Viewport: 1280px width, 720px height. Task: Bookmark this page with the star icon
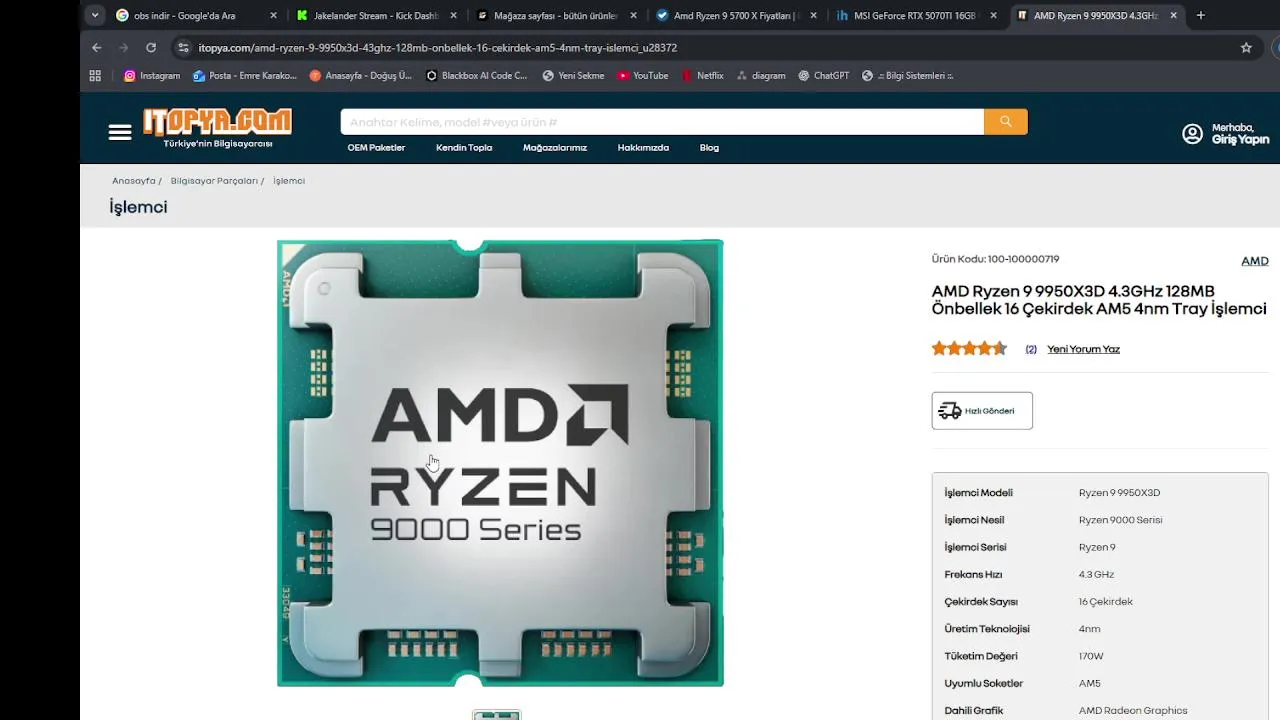[1246, 47]
